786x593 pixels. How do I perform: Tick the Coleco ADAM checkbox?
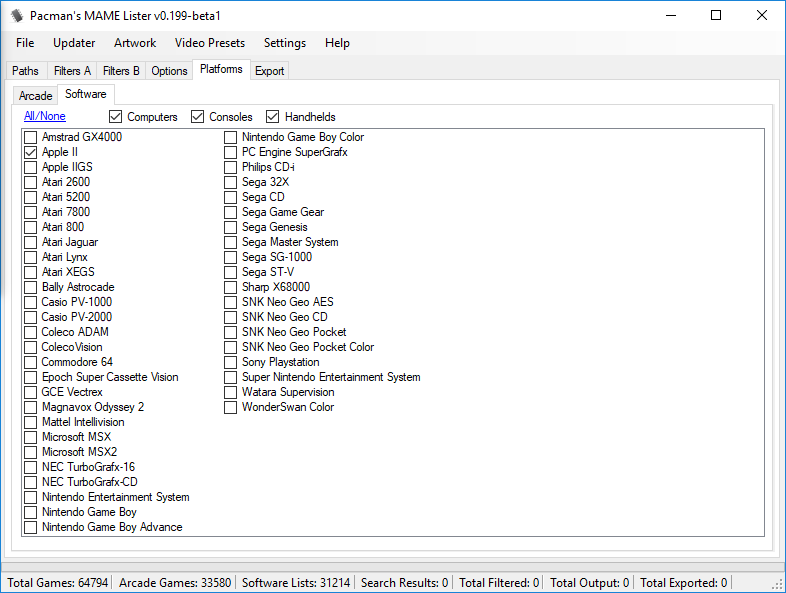(x=31, y=332)
